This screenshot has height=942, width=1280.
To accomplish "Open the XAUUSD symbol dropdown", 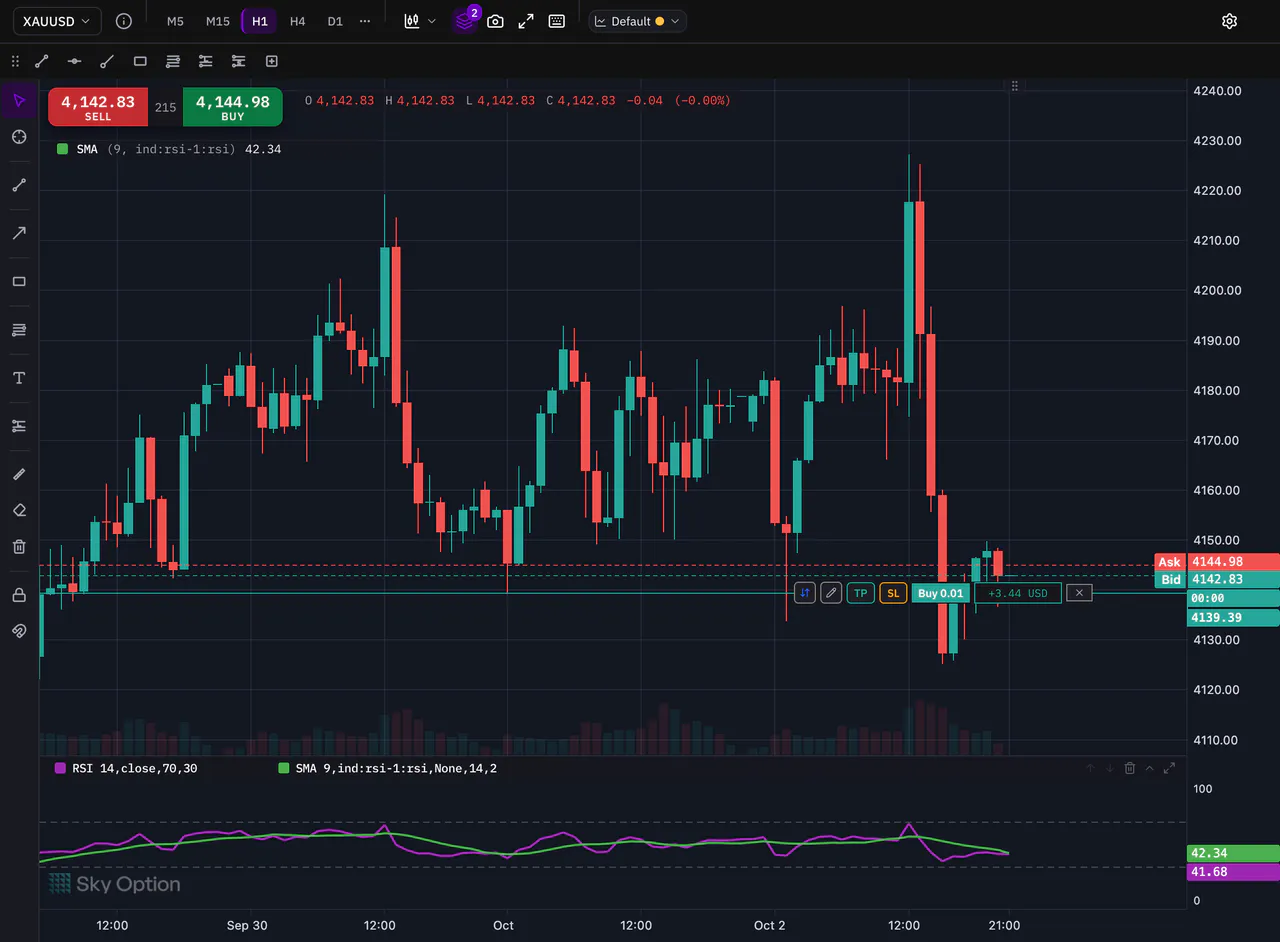I will [x=56, y=21].
